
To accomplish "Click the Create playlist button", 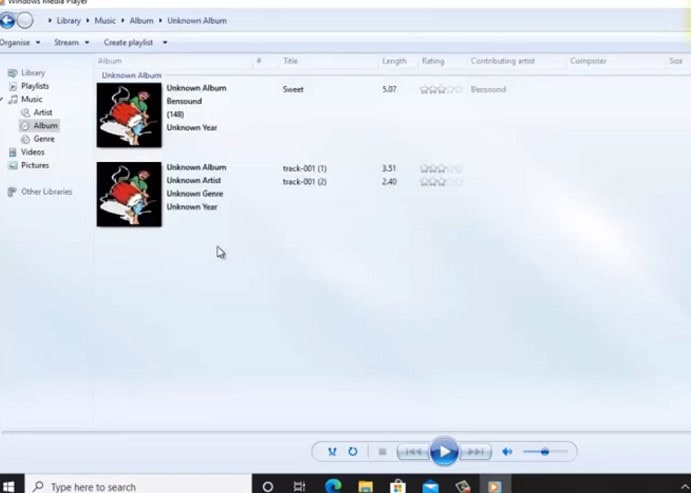I will click(x=128, y=42).
